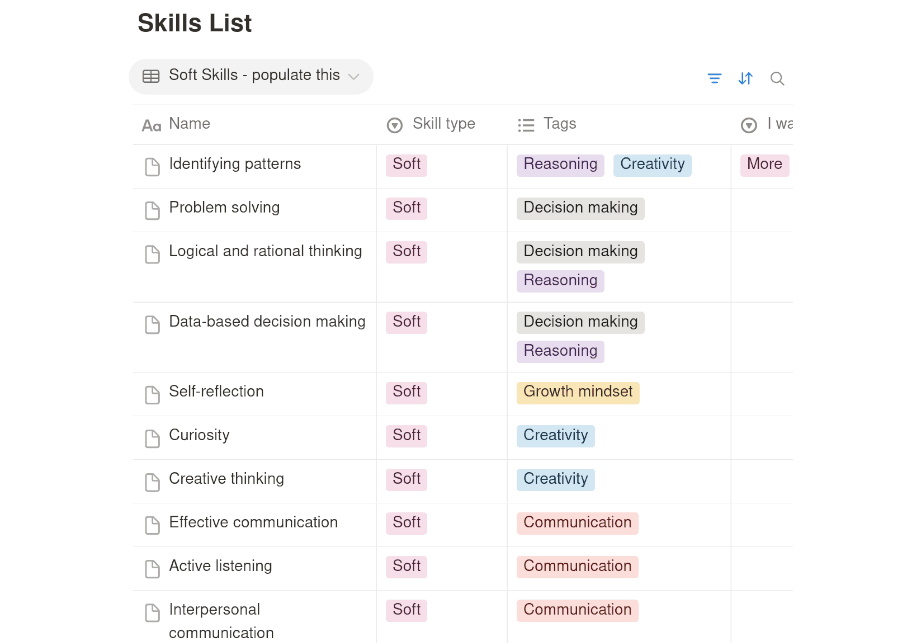This screenshot has width=900, height=643.
Task: Open the Self-reflection row
Action: 216,392
